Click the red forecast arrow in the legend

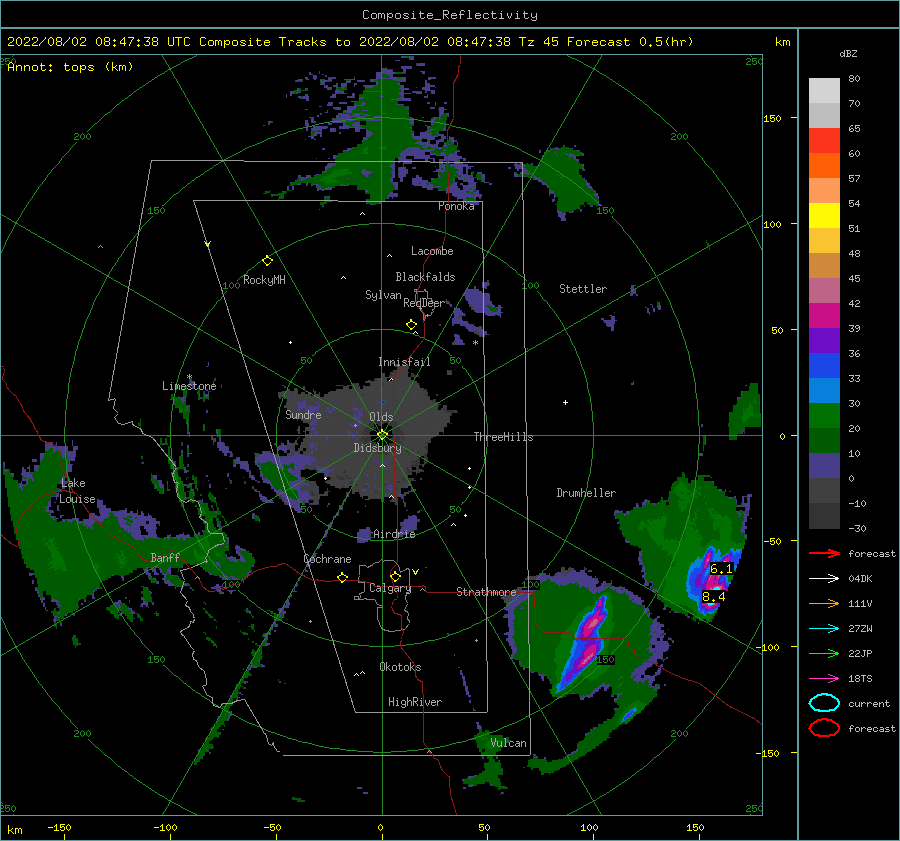coord(824,553)
